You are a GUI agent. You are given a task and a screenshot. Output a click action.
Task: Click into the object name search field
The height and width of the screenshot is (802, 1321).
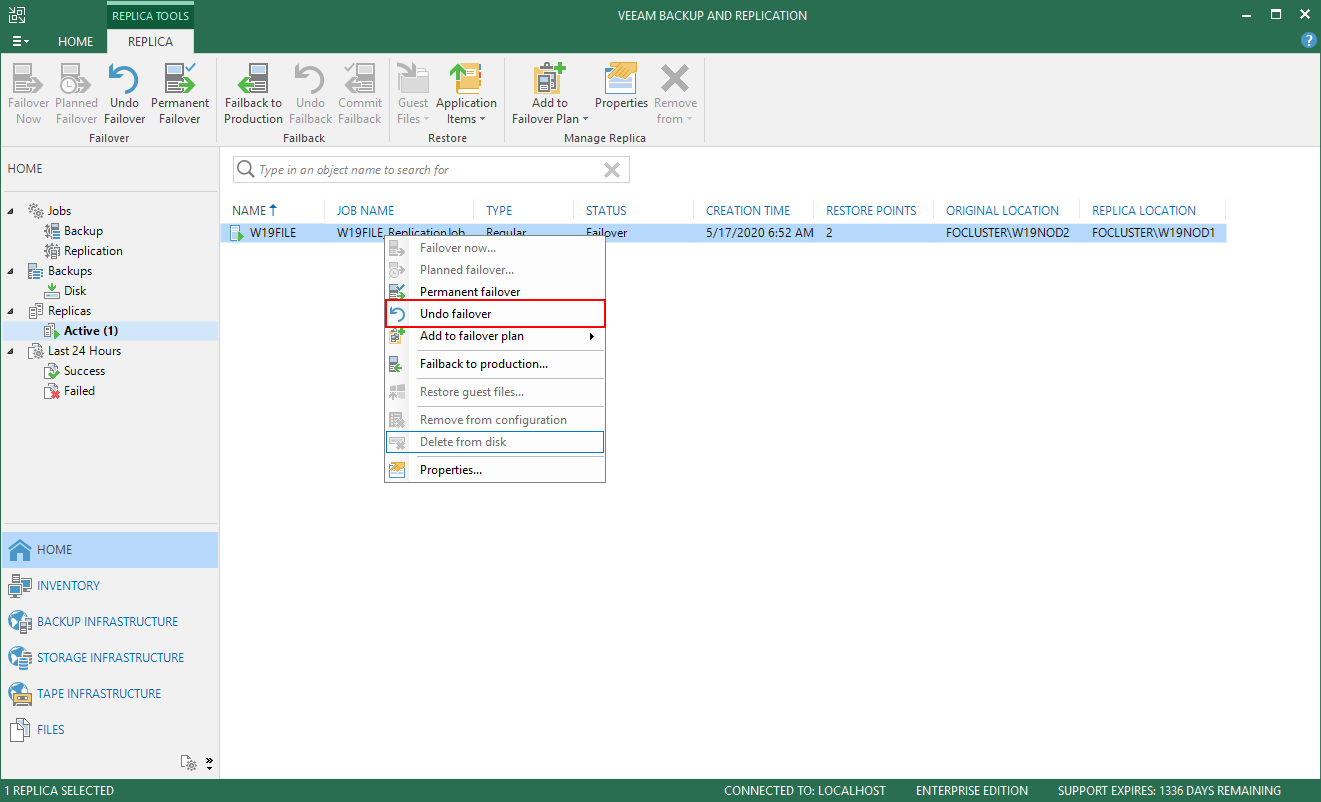[430, 170]
